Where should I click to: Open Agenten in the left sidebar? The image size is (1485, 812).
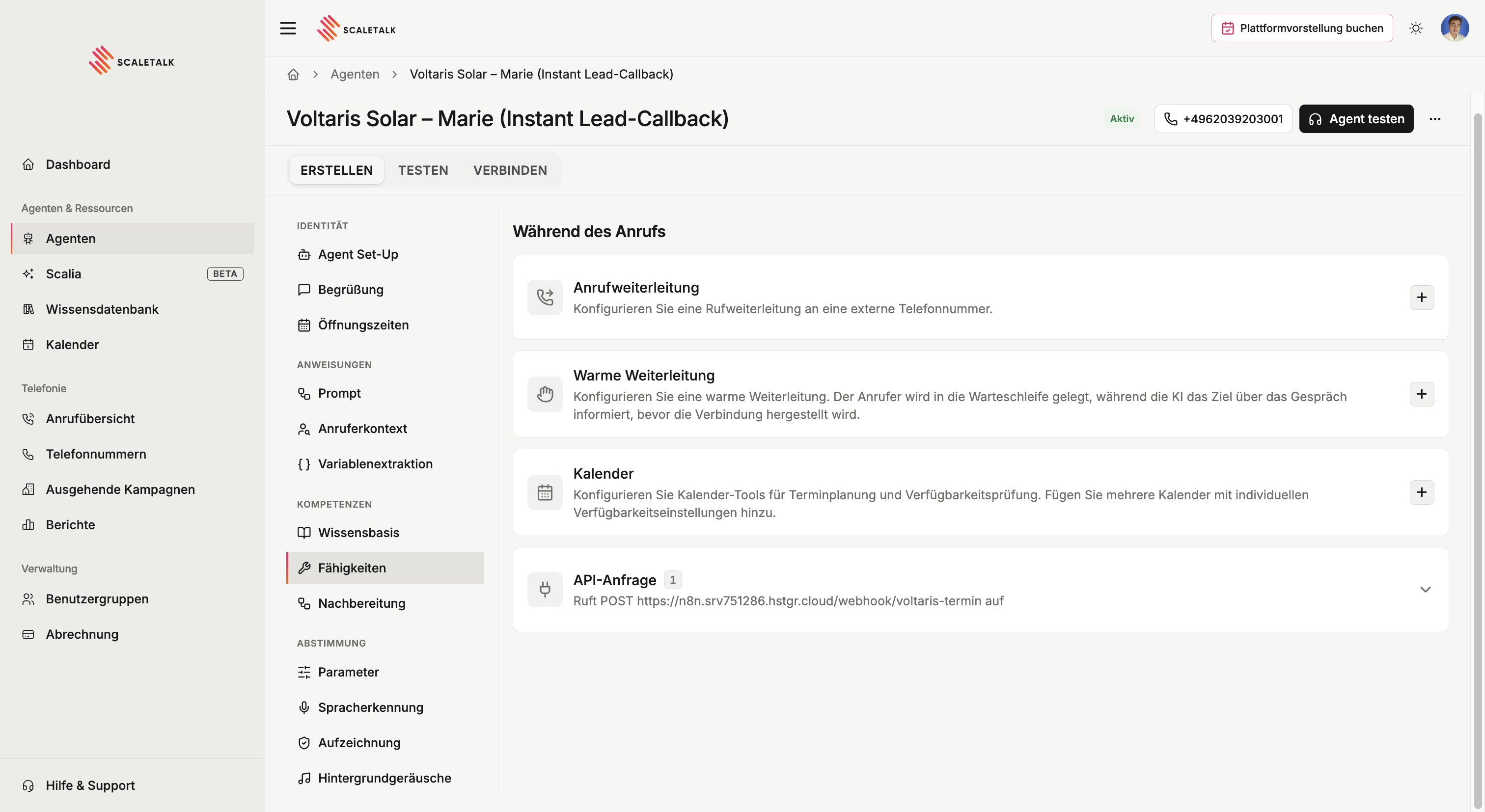132,239
